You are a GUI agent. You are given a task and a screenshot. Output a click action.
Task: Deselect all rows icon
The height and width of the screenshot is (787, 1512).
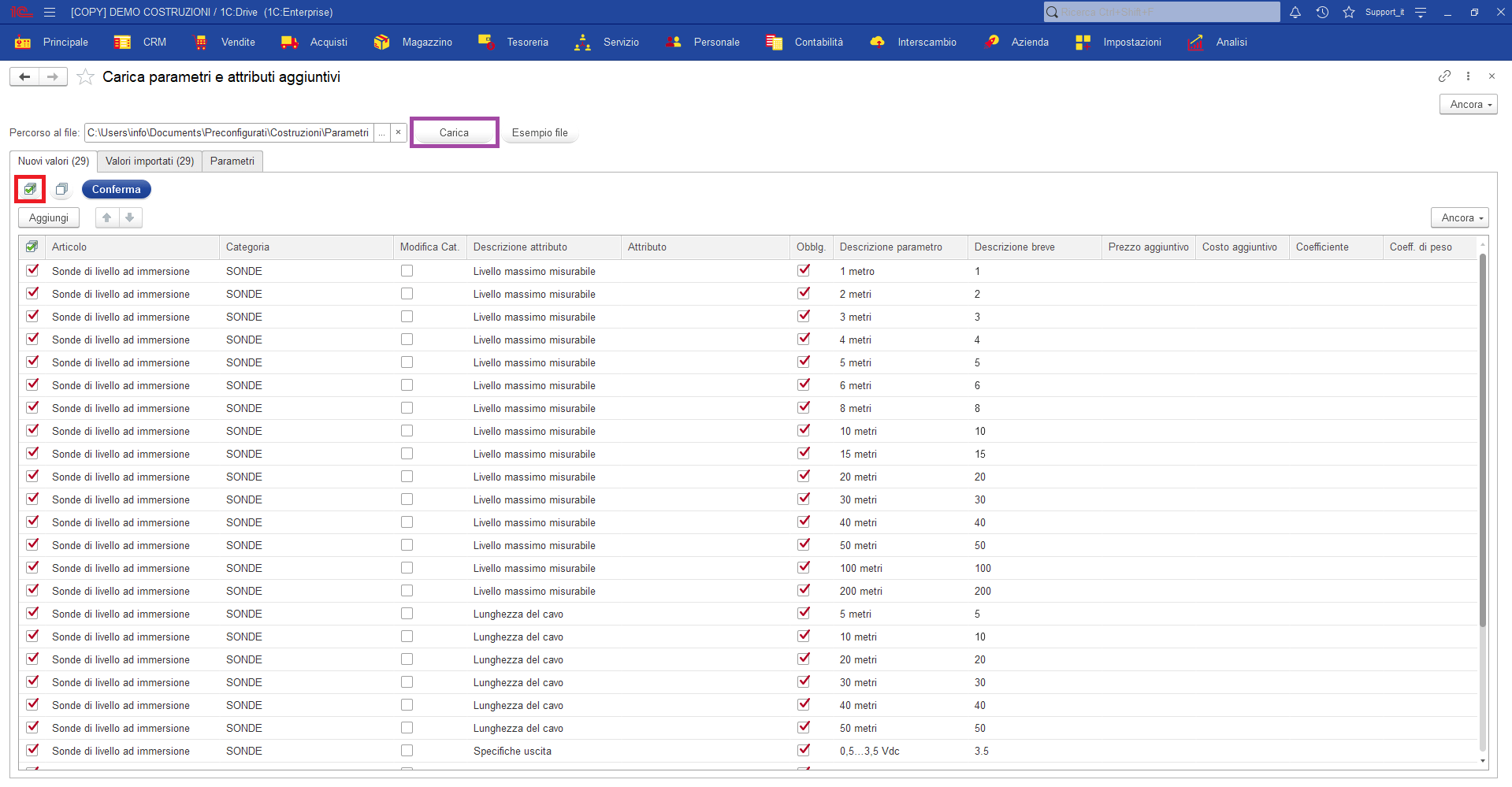(61, 189)
